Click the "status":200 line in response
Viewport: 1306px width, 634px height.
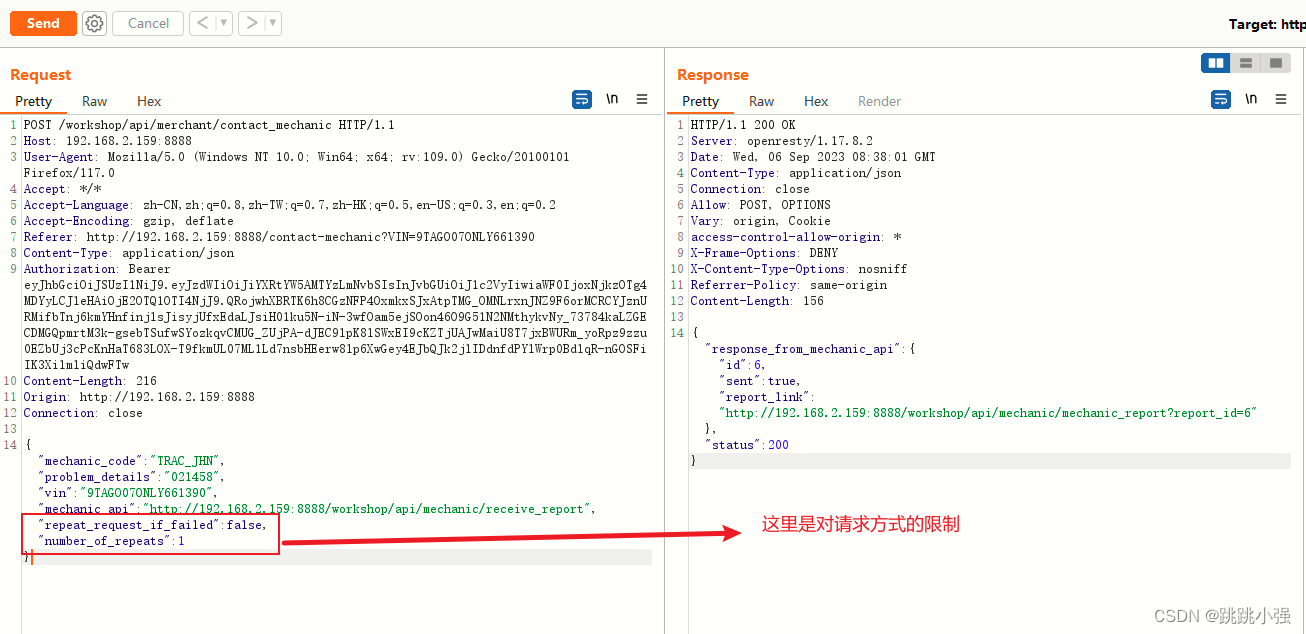pos(747,445)
